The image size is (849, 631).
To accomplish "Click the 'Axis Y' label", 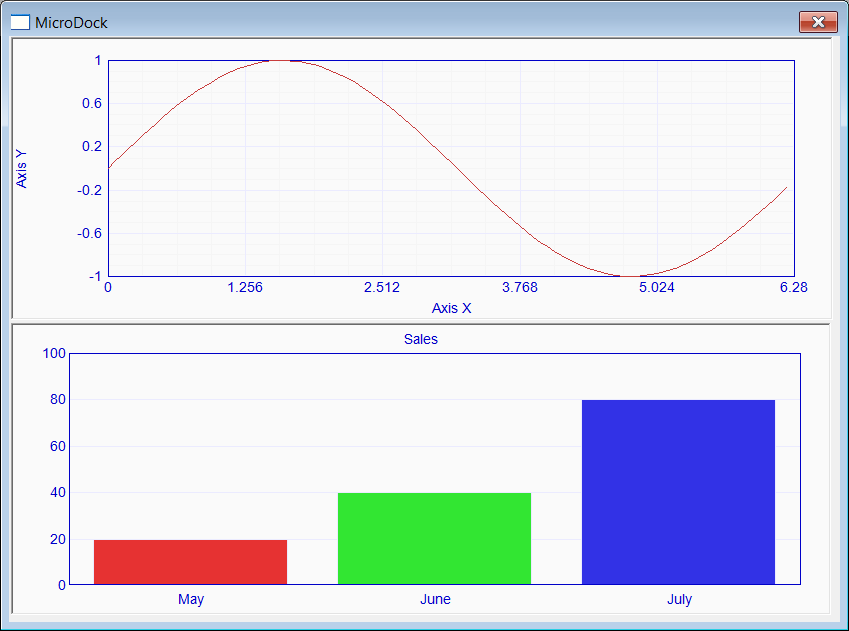I will [21, 169].
